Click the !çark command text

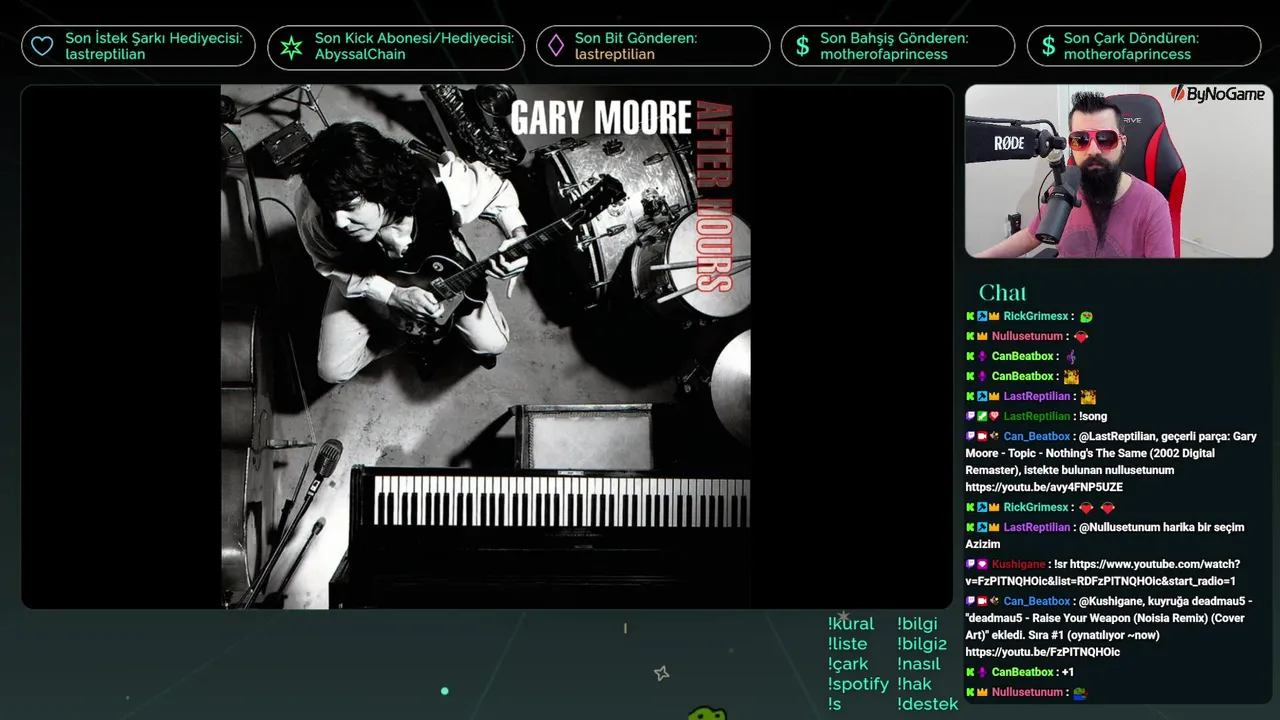pyautogui.click(x=848, y=665)
